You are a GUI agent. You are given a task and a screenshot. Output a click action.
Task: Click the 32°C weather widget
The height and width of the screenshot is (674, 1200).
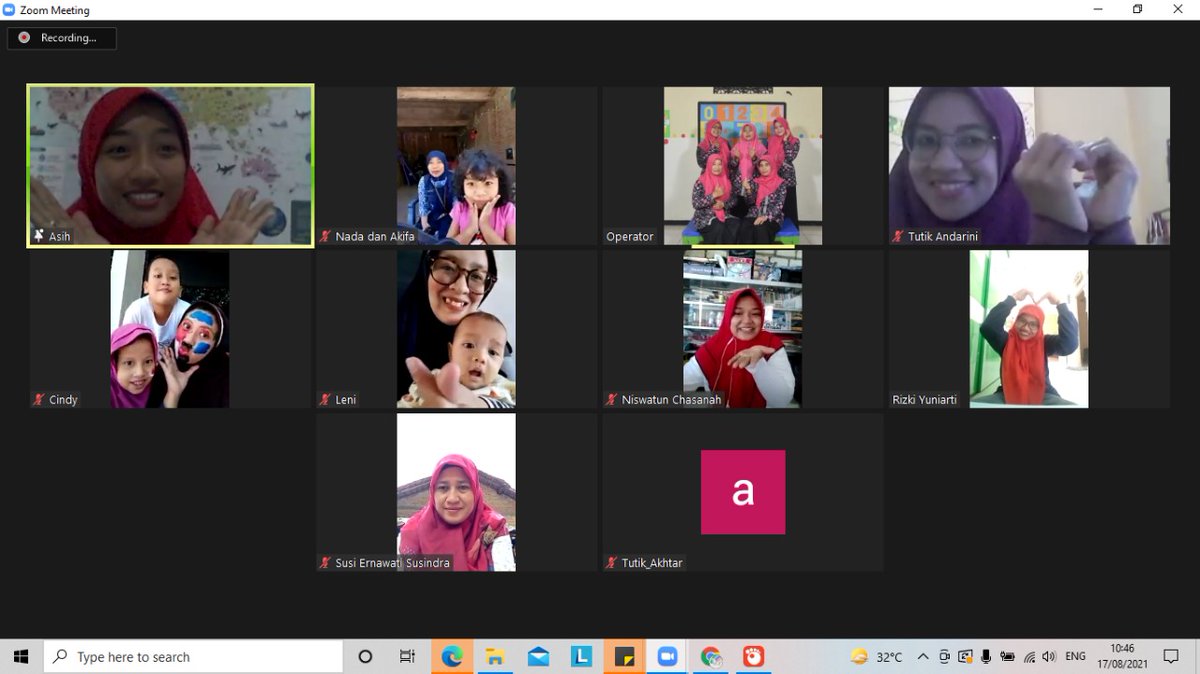877,657
